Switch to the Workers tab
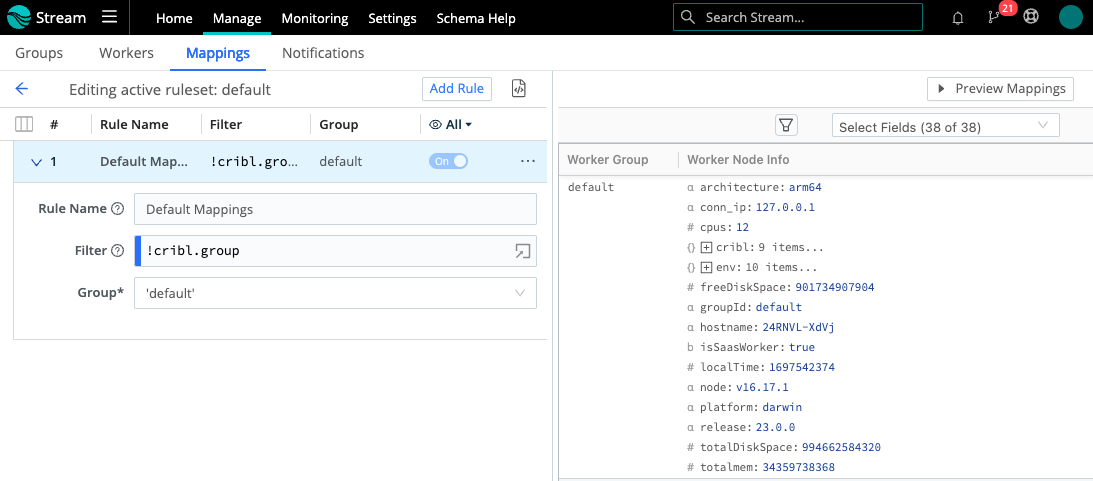1093x481 pixels. 126,53
